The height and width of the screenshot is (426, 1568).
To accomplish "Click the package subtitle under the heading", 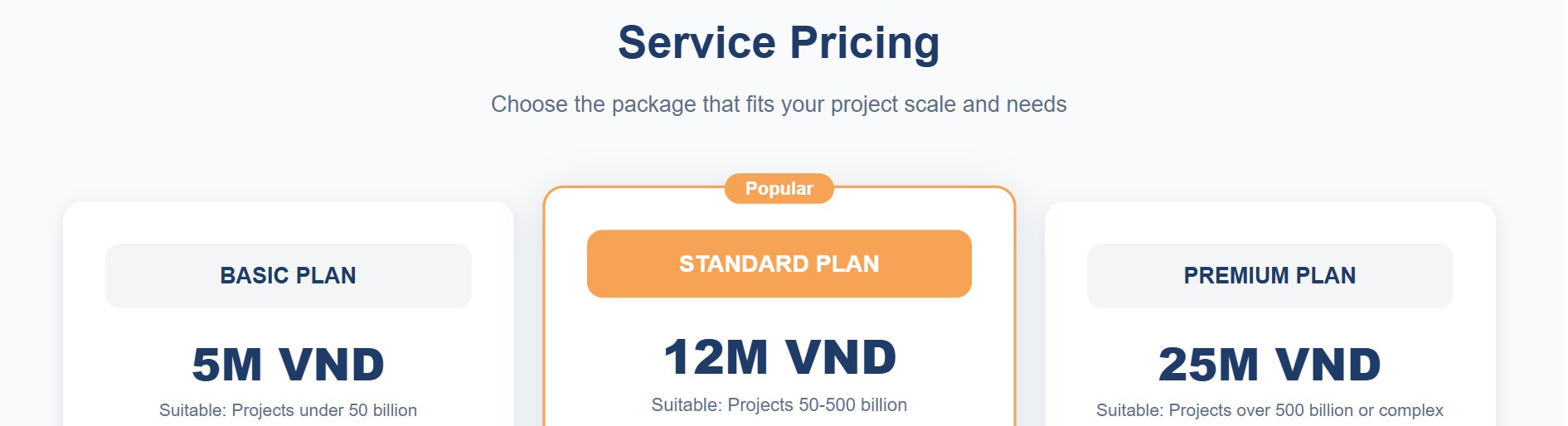I will tap(779, 104).
